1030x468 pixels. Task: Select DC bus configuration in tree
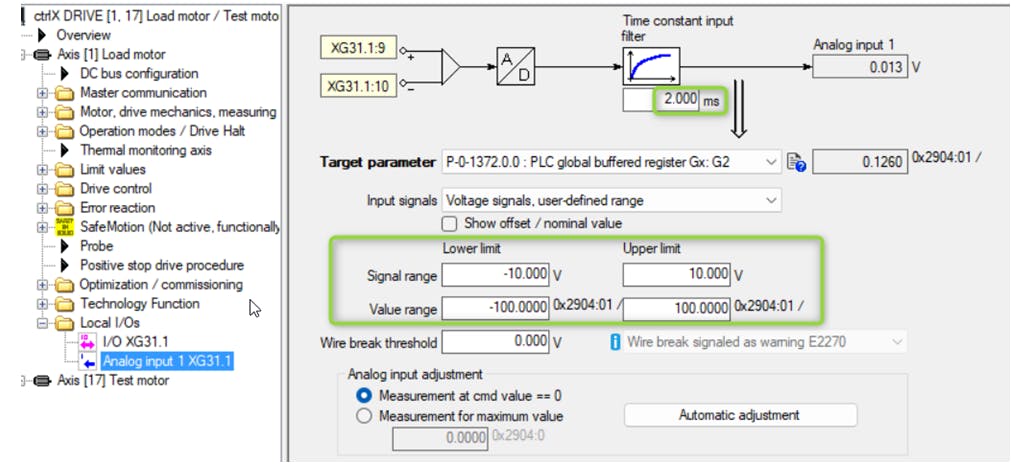138,73
